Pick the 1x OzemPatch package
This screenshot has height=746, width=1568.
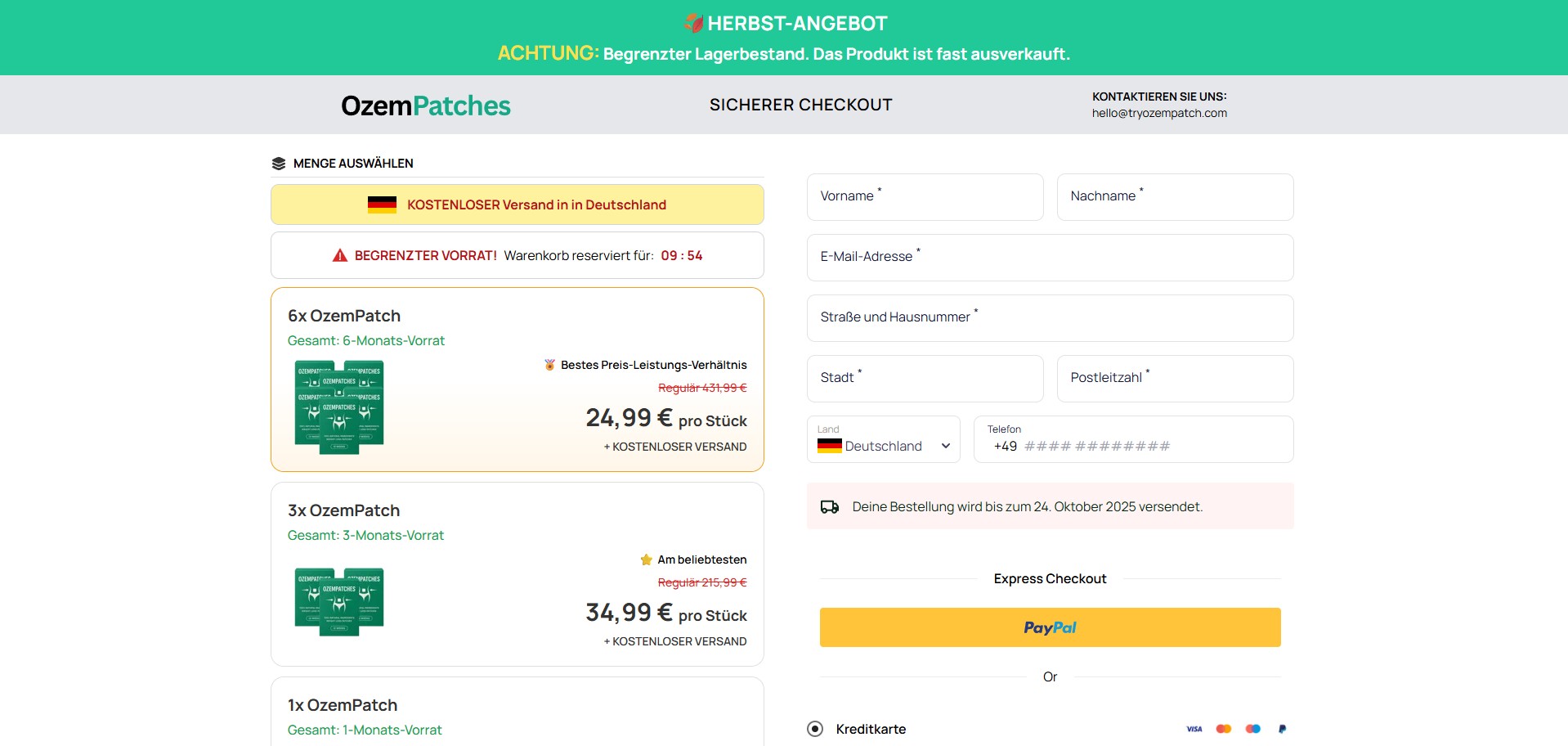[517, 713]
